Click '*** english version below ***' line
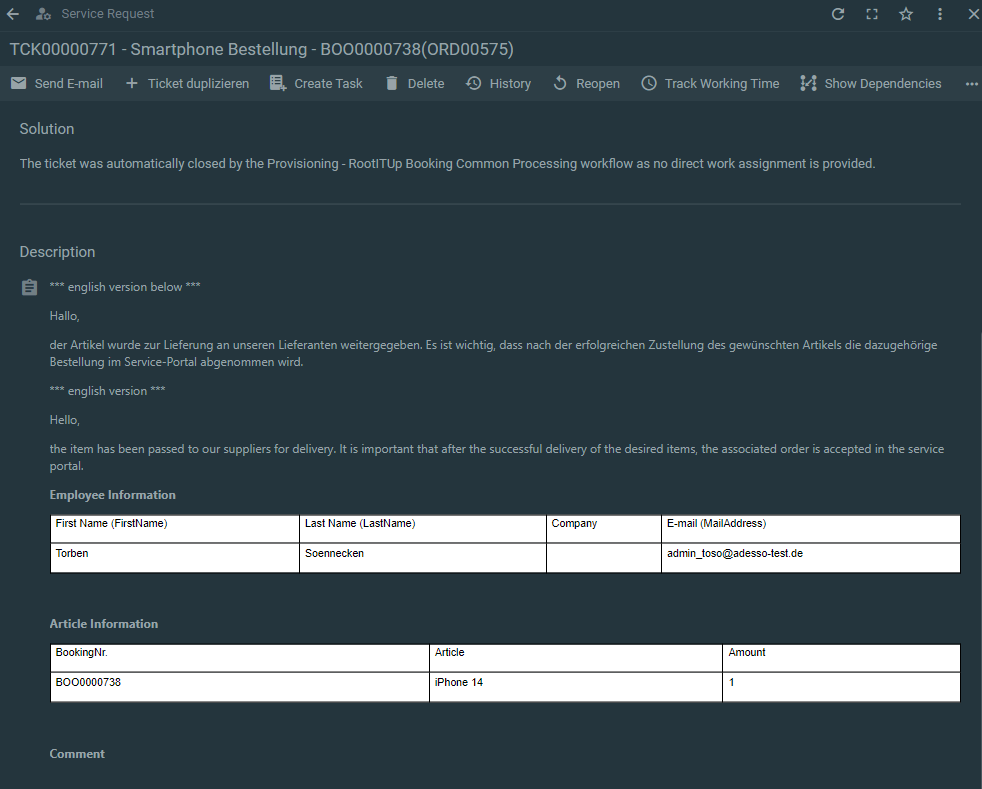 pyautogui.click(x=125, y=287)
